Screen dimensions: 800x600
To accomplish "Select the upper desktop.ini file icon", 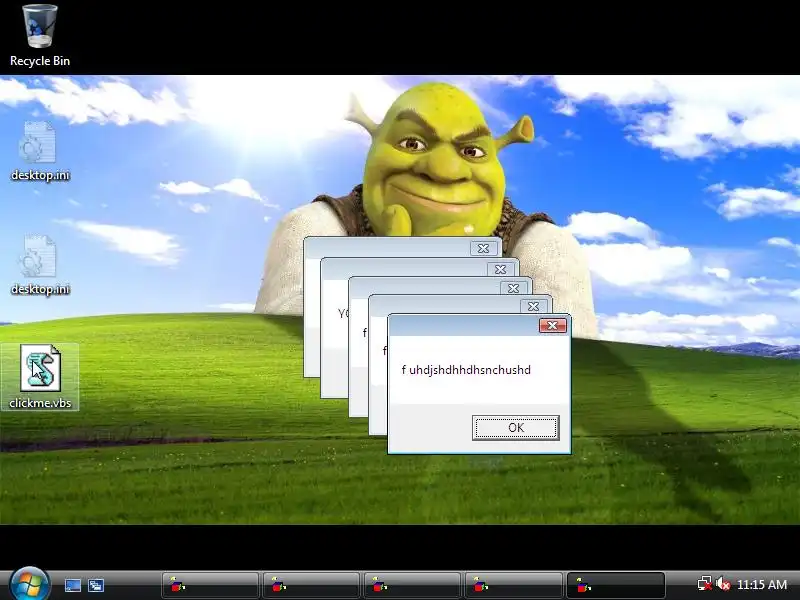I will 40,152.
